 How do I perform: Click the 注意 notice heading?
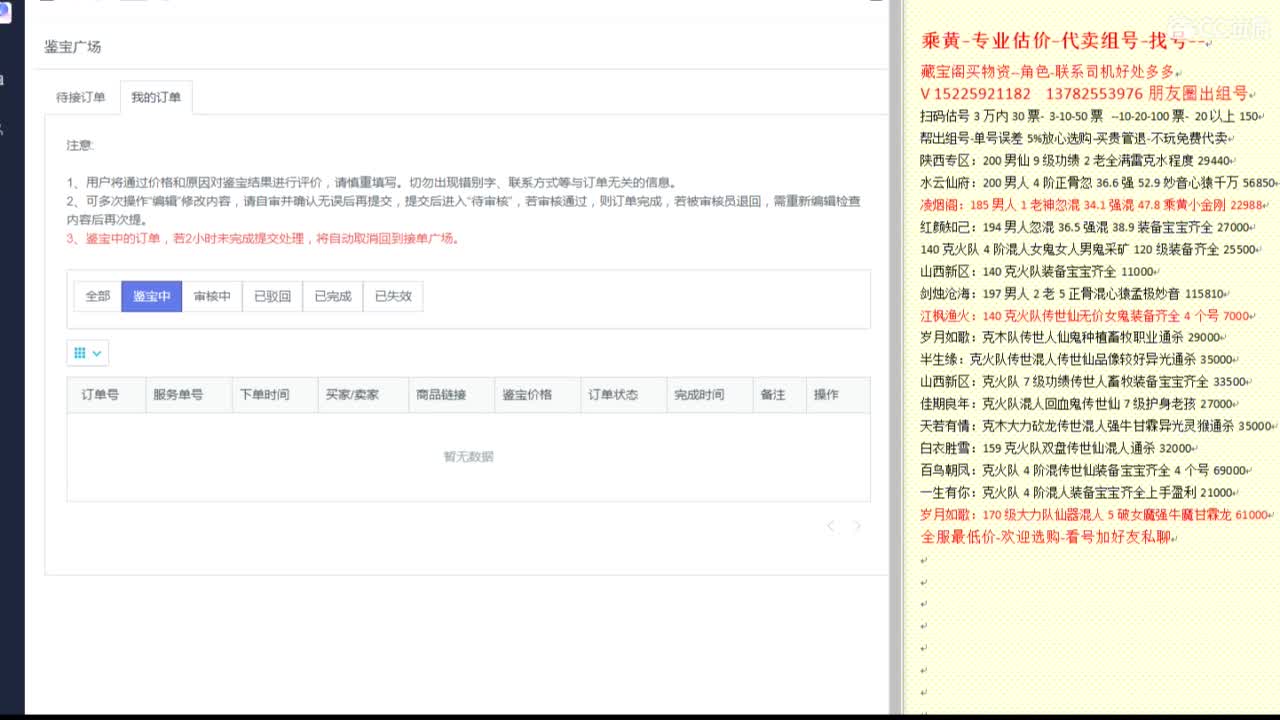coord(80,145)
